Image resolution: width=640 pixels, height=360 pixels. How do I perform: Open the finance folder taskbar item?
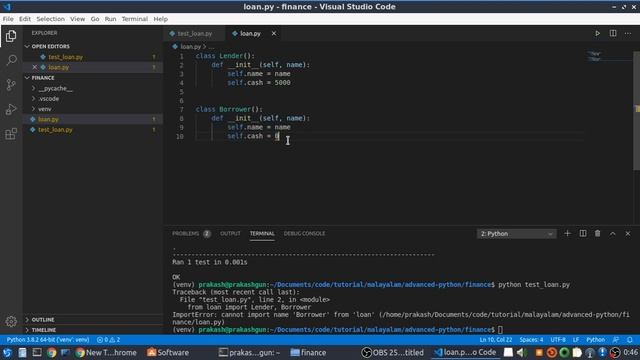pos(308,353)
